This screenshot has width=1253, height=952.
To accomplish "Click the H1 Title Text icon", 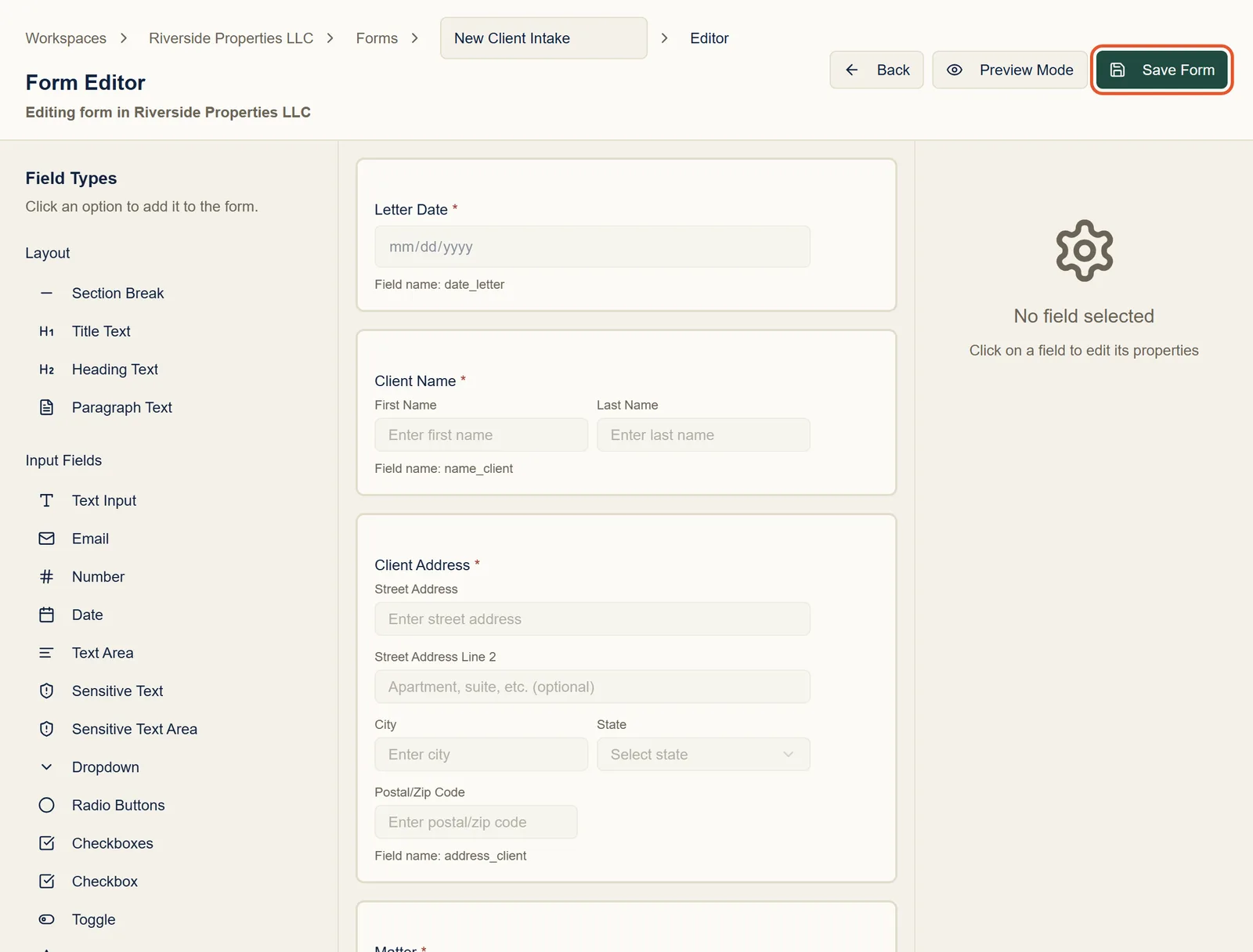I will pos(47,331).
